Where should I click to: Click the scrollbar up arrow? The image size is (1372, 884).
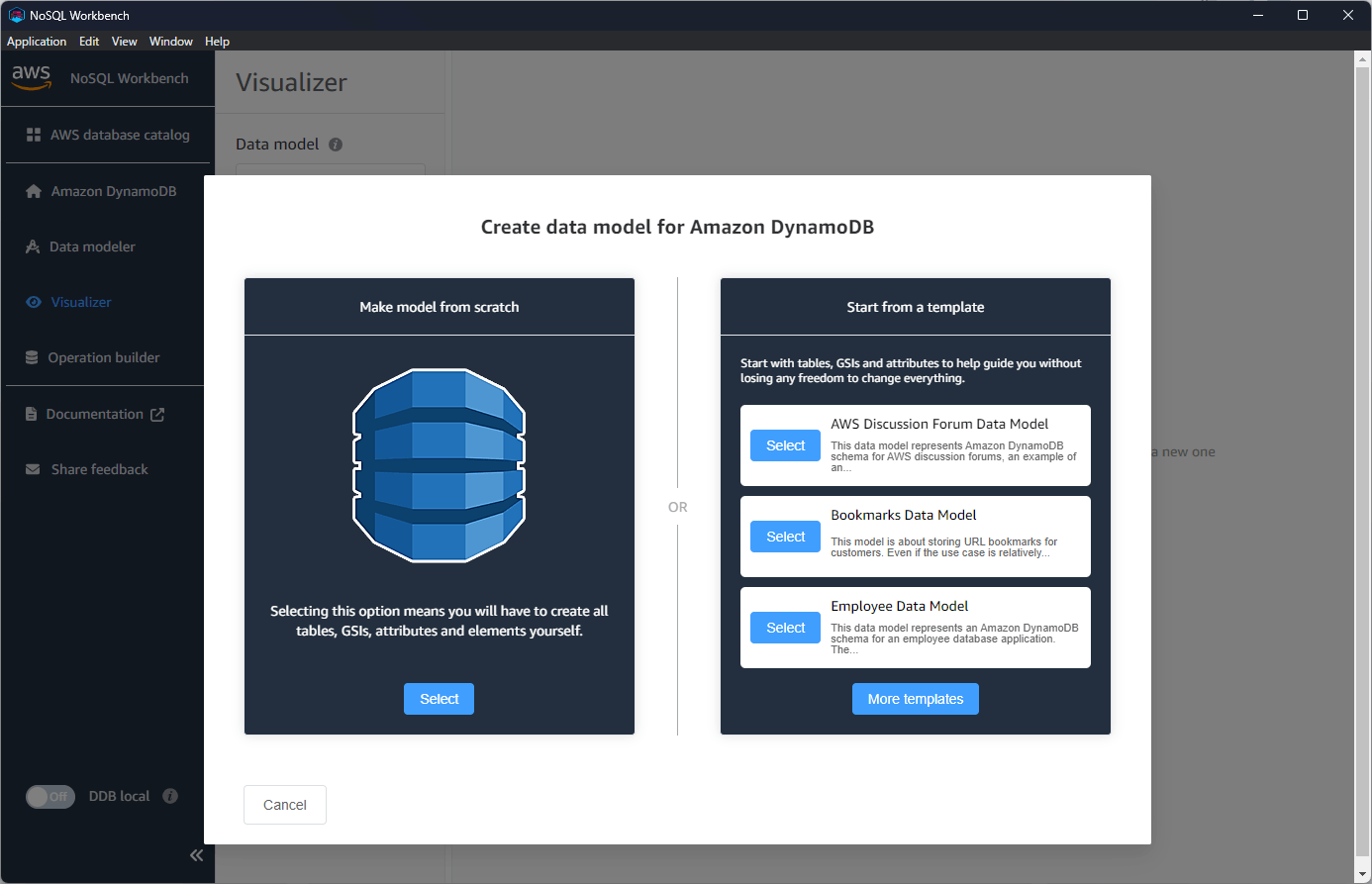coord(1362,58)
